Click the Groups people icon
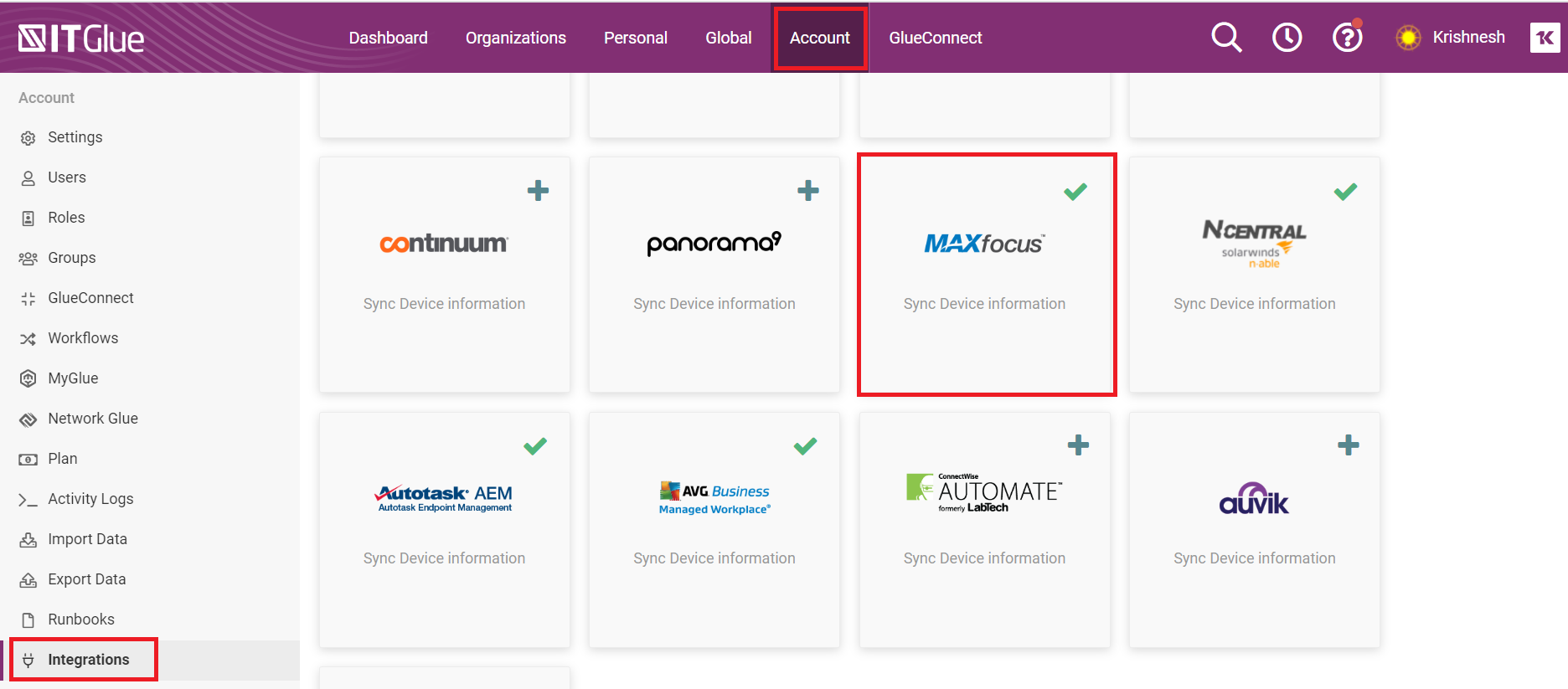The image size is (1568, 689). coord(28,259)
